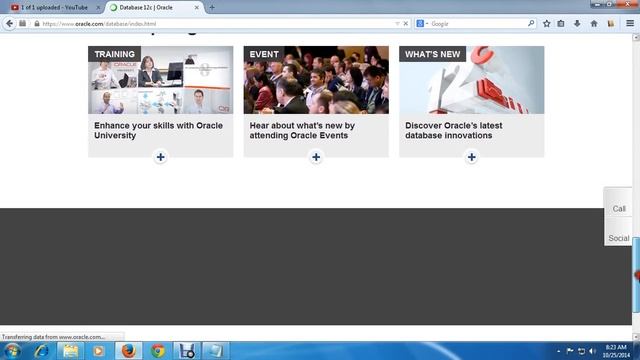The width and height of the screenshot is (640, 360).
Task: Open the What's New 12c image
Action: pos(471,80)
